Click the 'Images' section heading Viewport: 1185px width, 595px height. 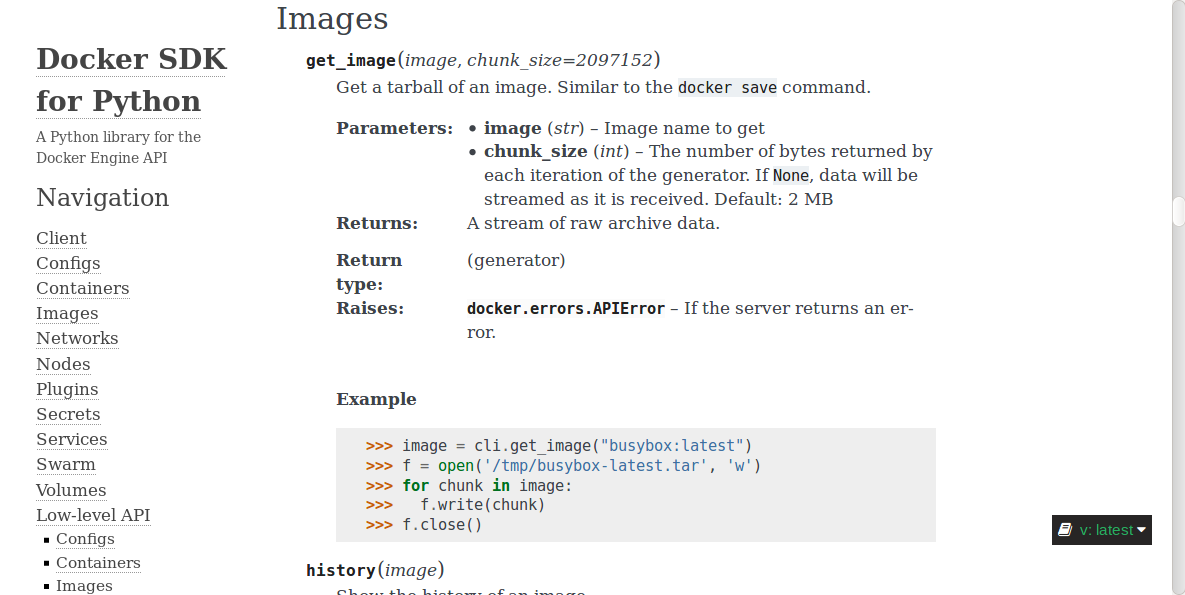pyautogui.click(x=332, y=19)
